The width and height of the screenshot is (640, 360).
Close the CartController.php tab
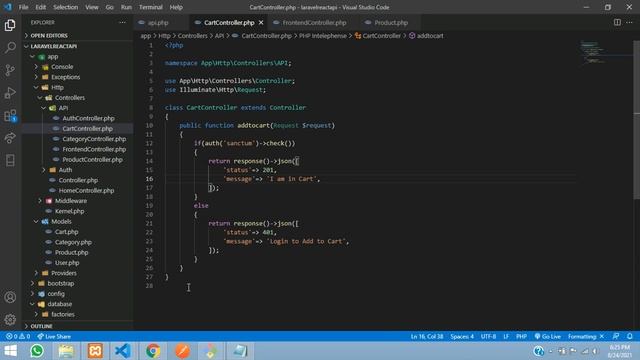pos(261,22)
